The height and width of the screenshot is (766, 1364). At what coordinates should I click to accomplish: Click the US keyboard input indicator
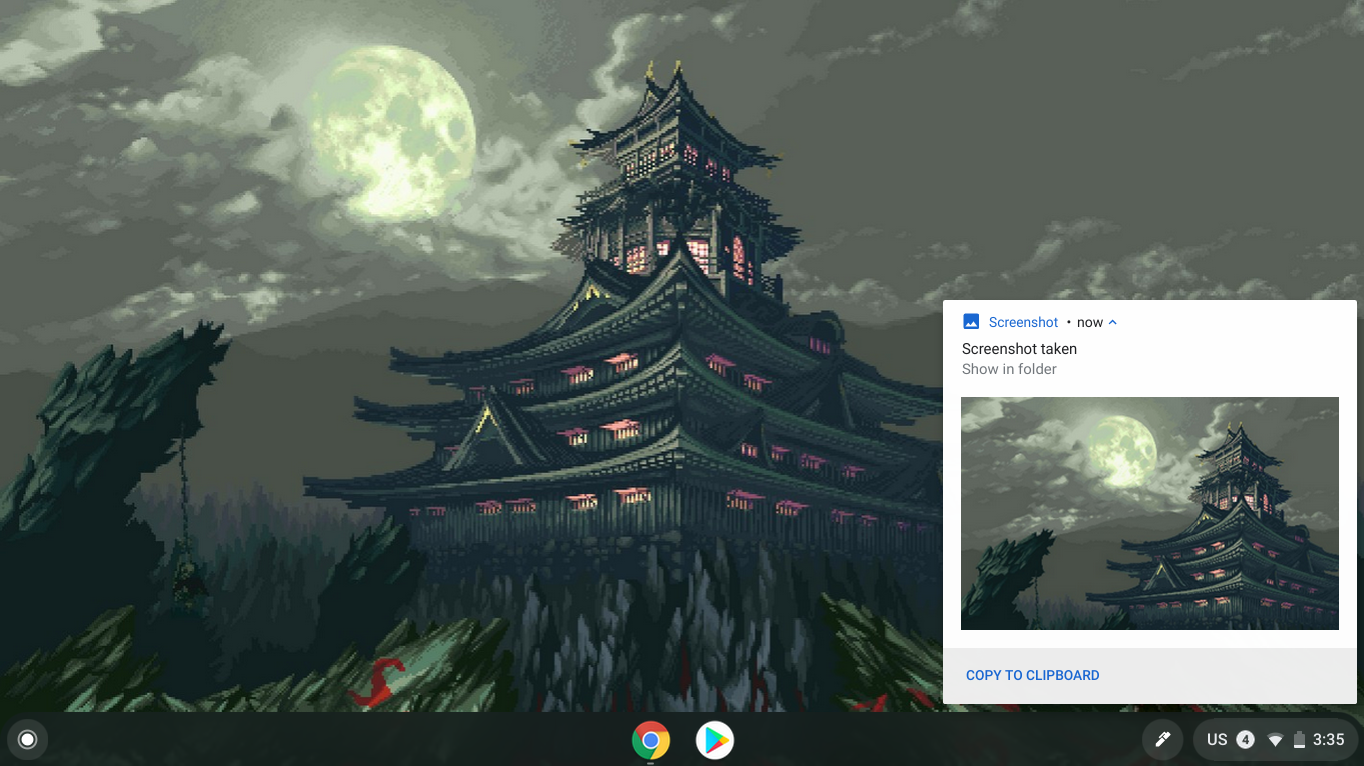coord(1217,740)
